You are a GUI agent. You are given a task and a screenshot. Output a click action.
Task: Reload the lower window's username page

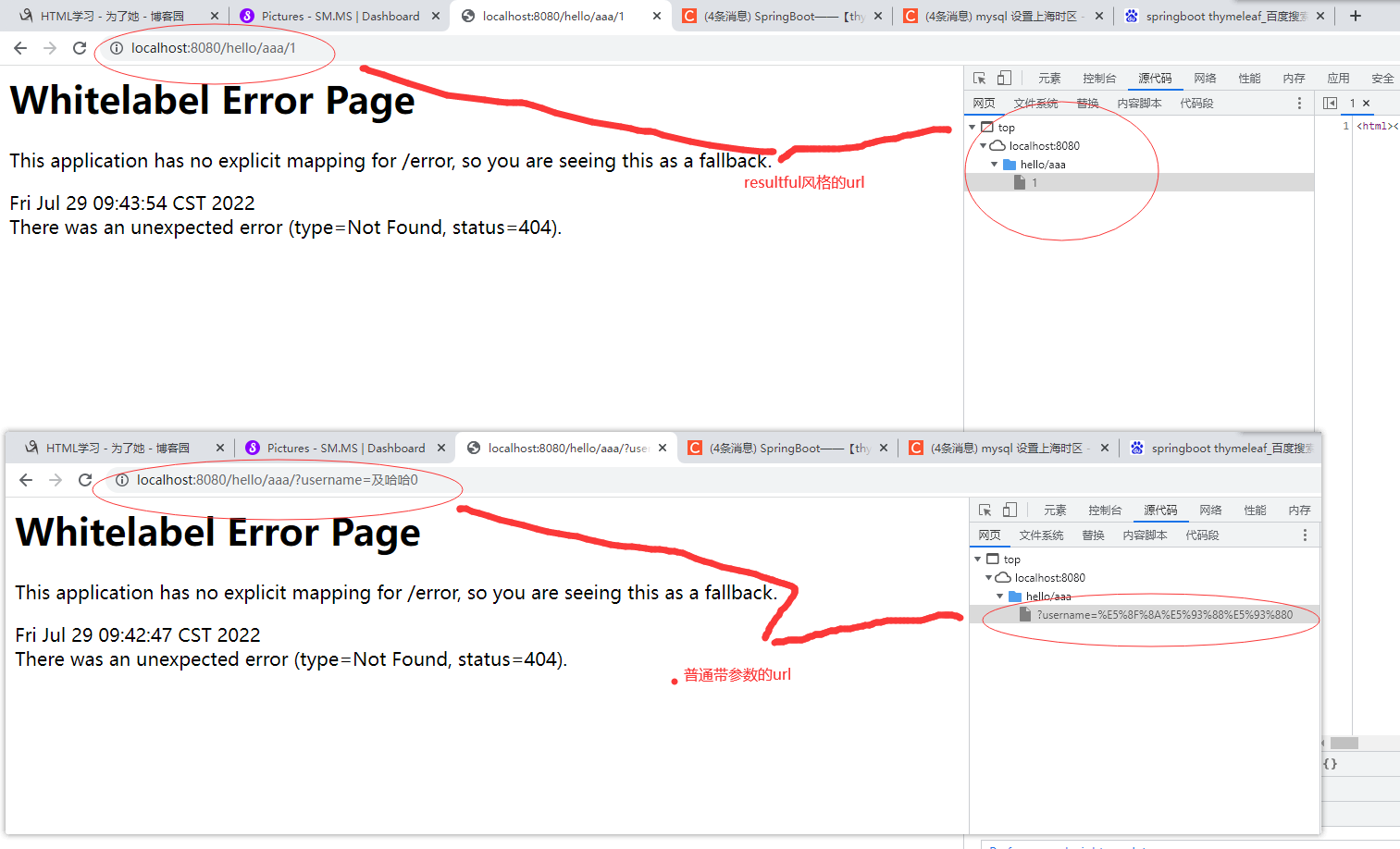coord(85,480)
